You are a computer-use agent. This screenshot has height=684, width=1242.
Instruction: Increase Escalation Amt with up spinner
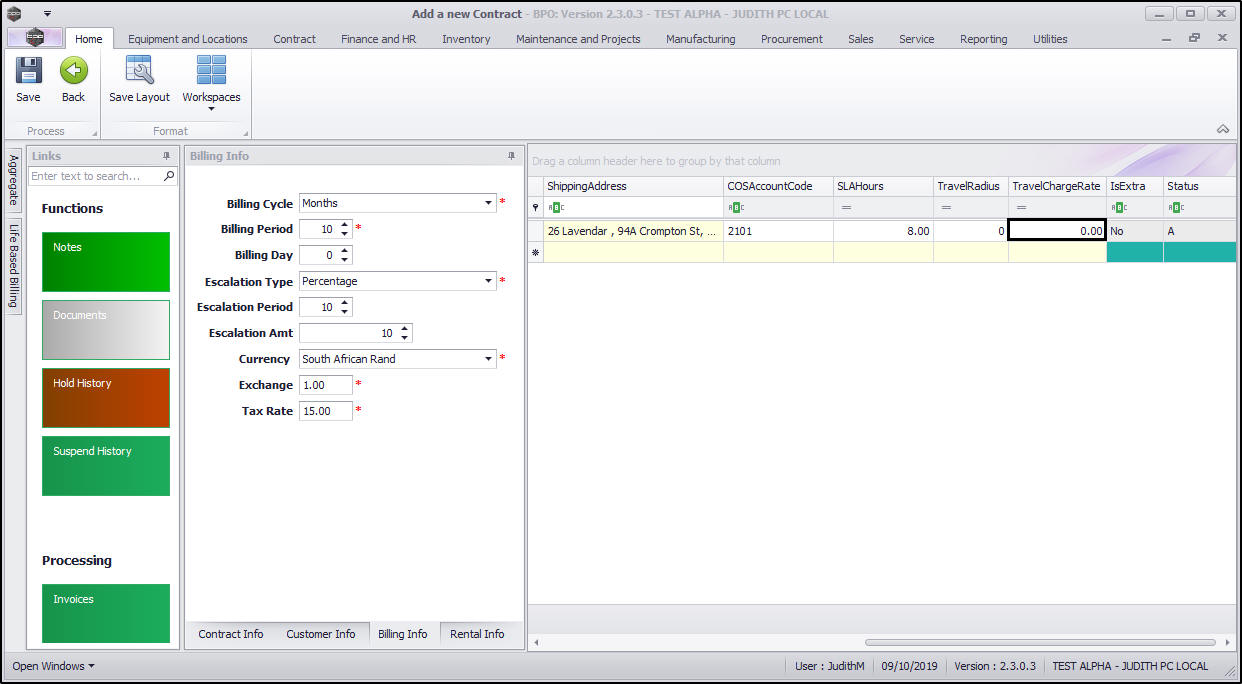405,329
